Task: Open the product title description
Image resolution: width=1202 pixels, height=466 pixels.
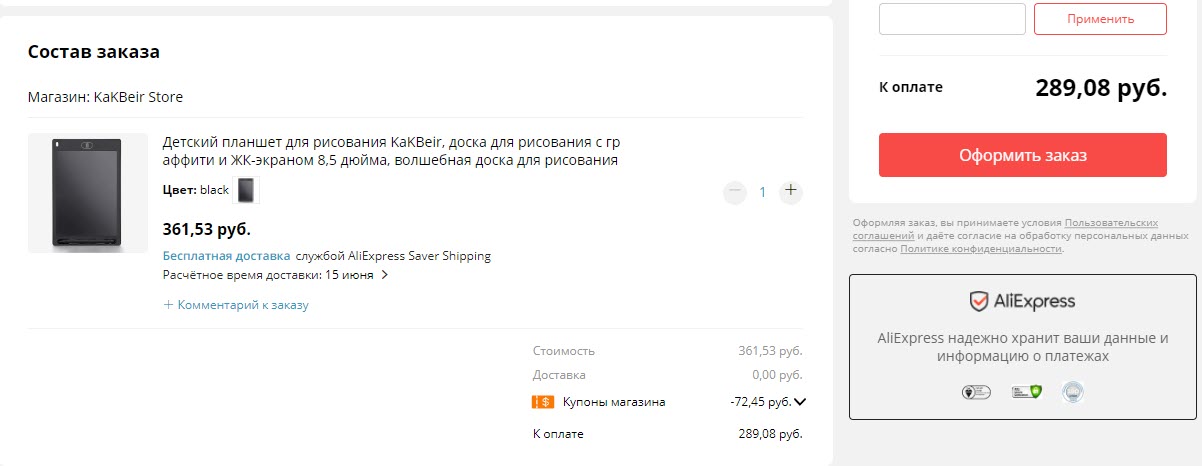Action: [391, 151]
